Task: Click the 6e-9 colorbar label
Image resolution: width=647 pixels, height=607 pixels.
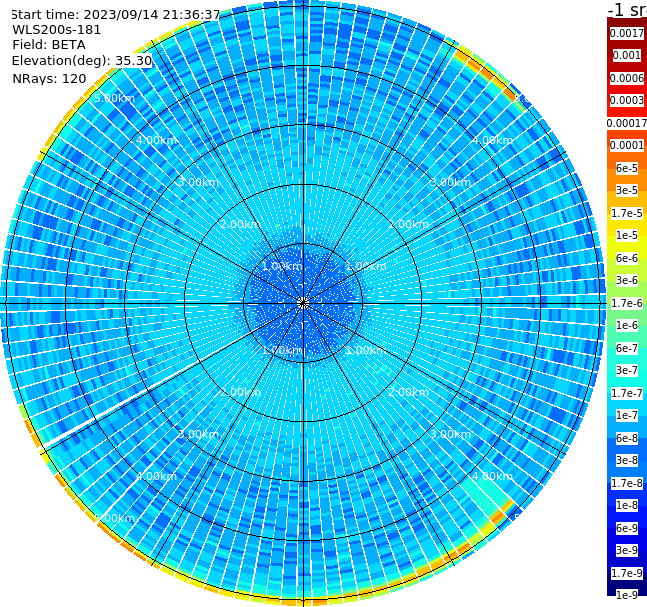Action: pyautogui.click(x=627, y=528)
